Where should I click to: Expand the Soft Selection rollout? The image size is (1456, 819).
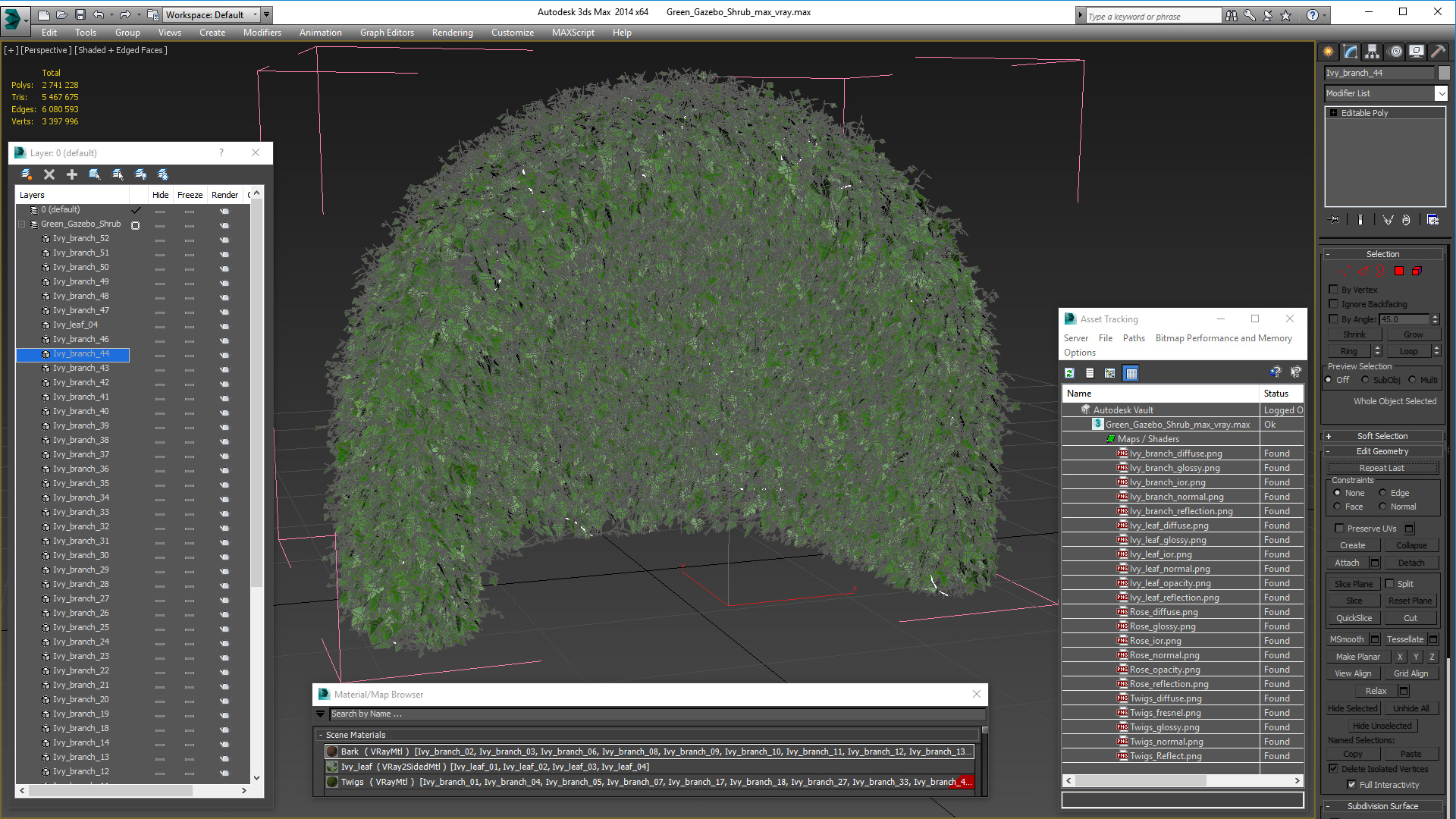click(1382, 436)
